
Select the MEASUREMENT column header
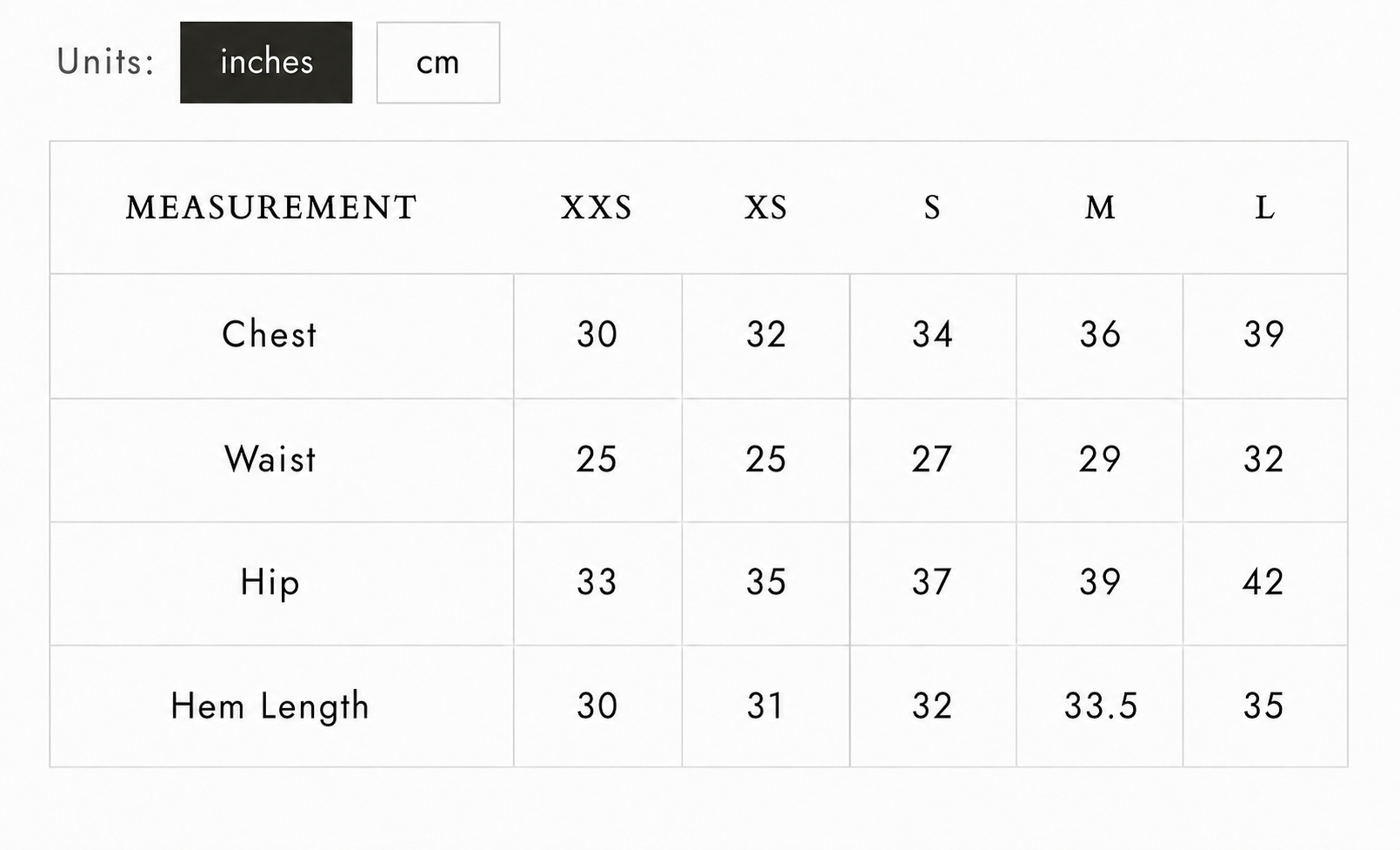pyautogui.click(x=271, y=208)
